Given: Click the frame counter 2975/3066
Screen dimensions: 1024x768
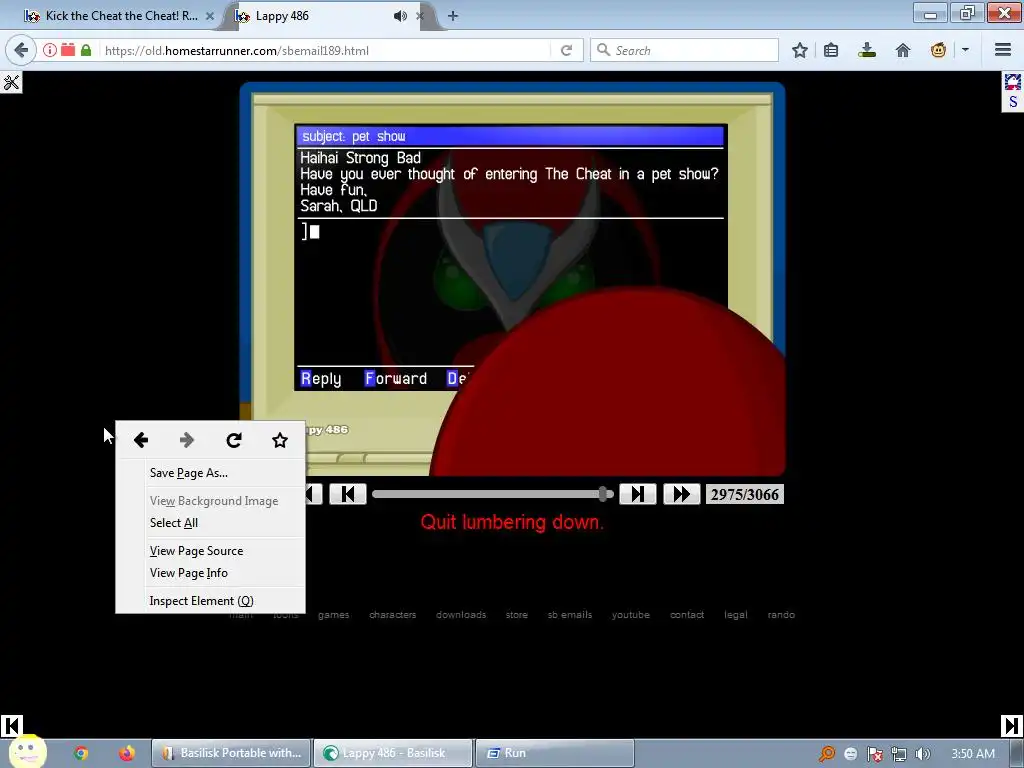Looking at the screenshot, I should tap(744, 494).
